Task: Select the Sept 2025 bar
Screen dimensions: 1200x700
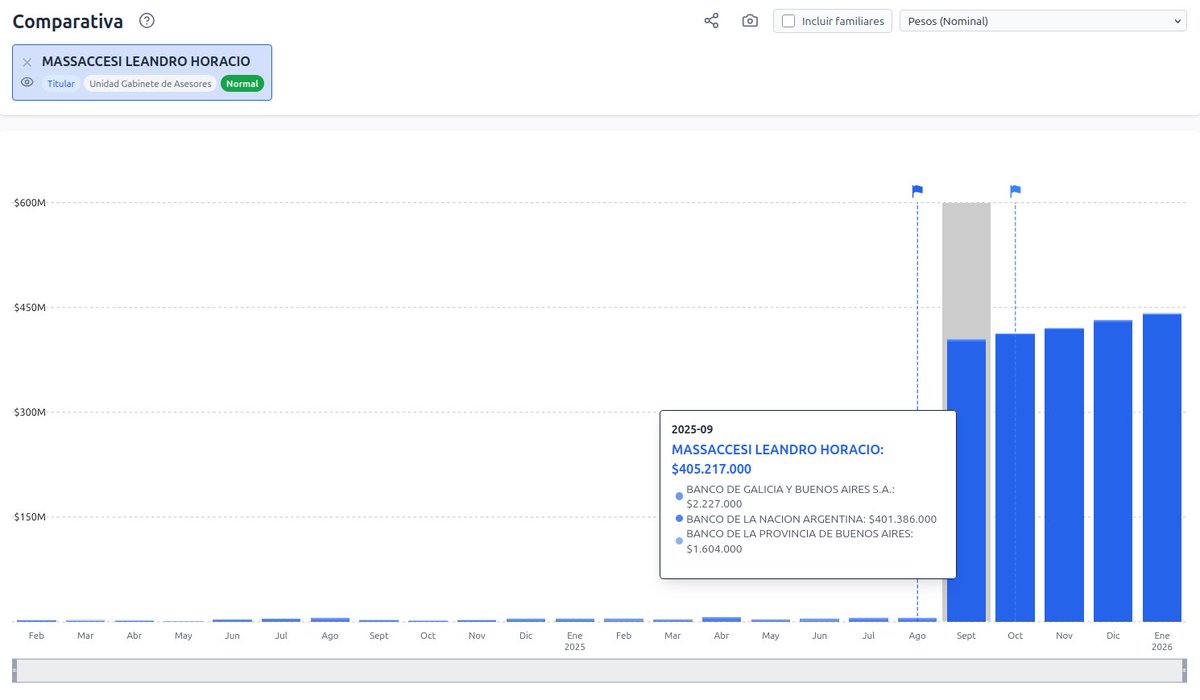Action: tap(966, 481)
